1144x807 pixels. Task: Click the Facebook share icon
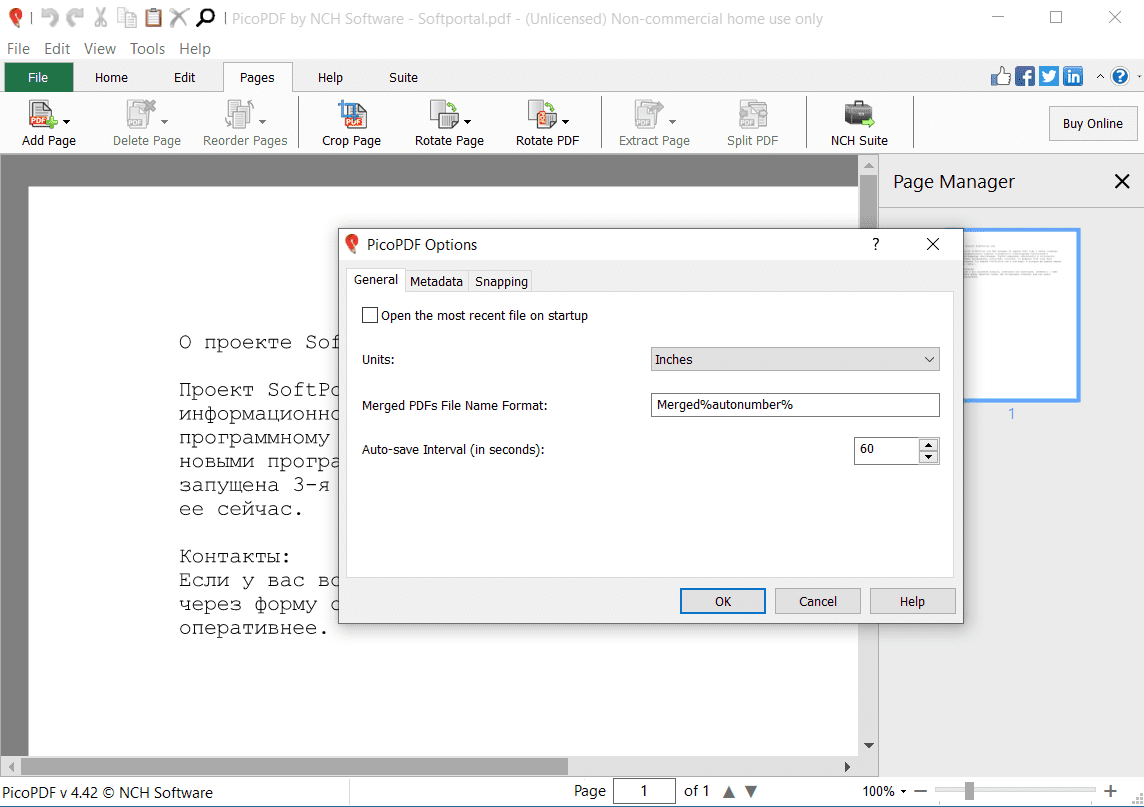point(1025,76)
